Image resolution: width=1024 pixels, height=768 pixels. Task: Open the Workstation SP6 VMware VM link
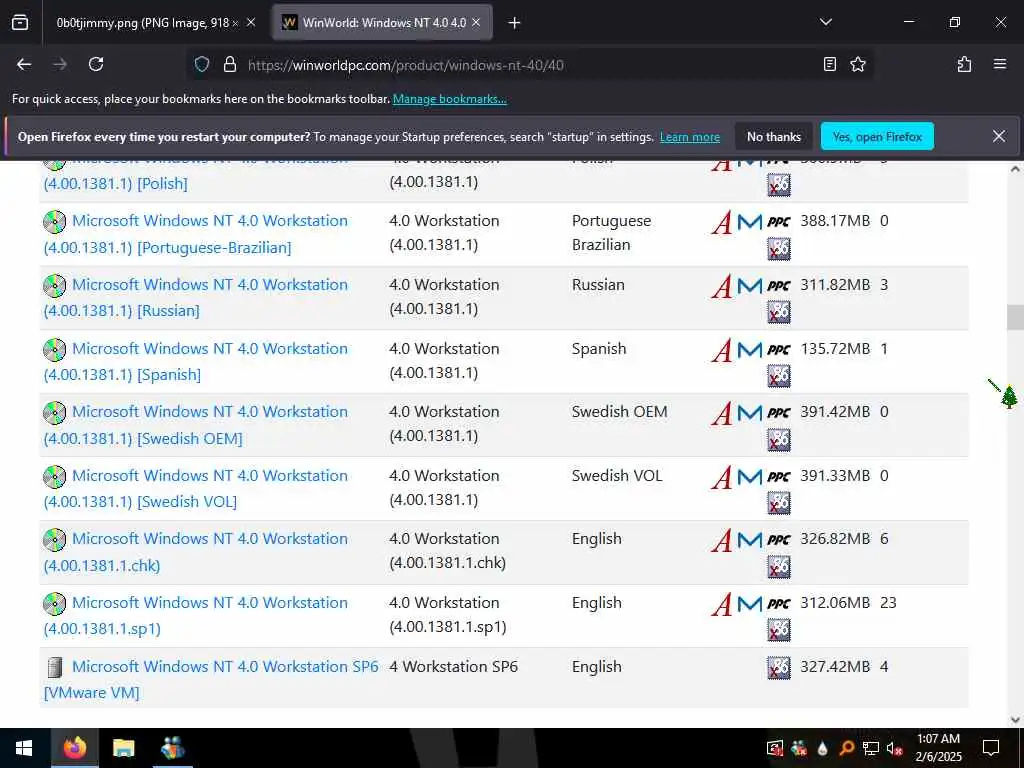pyautogui.click(x=210, y=679)
